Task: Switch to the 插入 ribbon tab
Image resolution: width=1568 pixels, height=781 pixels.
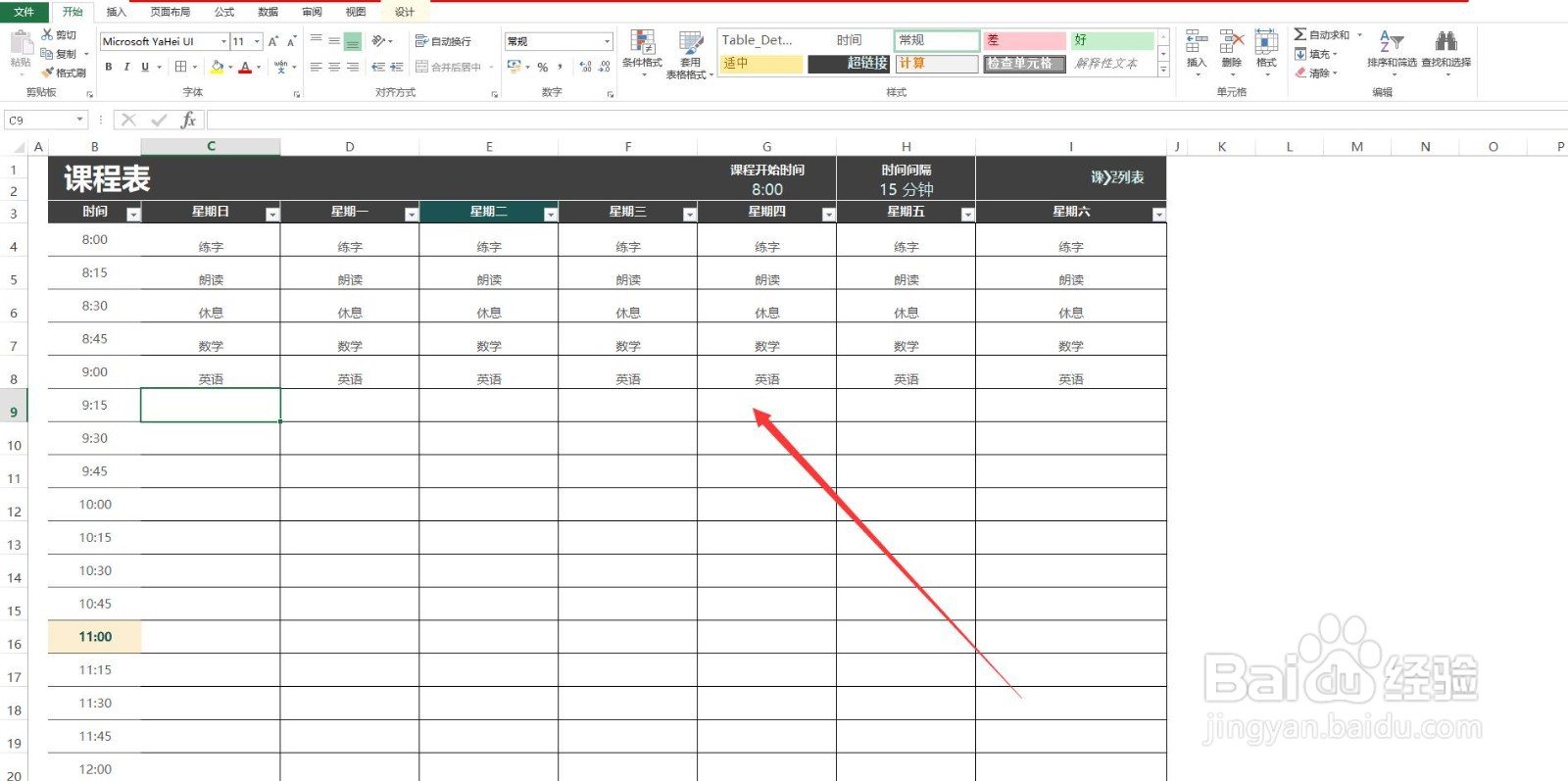Action: (116, 12)
